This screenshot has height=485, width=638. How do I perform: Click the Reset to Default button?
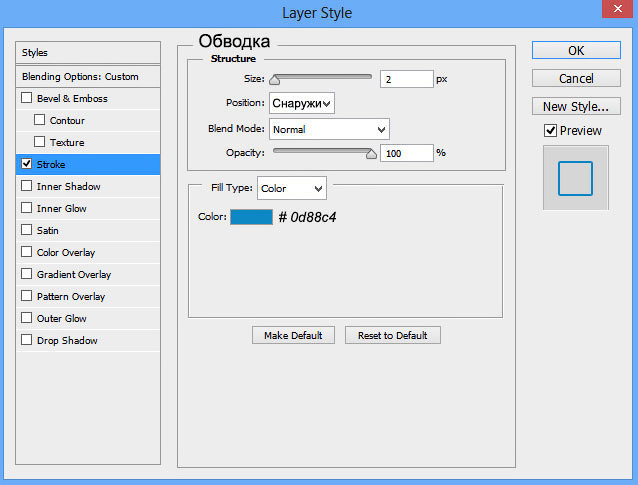pos(393,335)
